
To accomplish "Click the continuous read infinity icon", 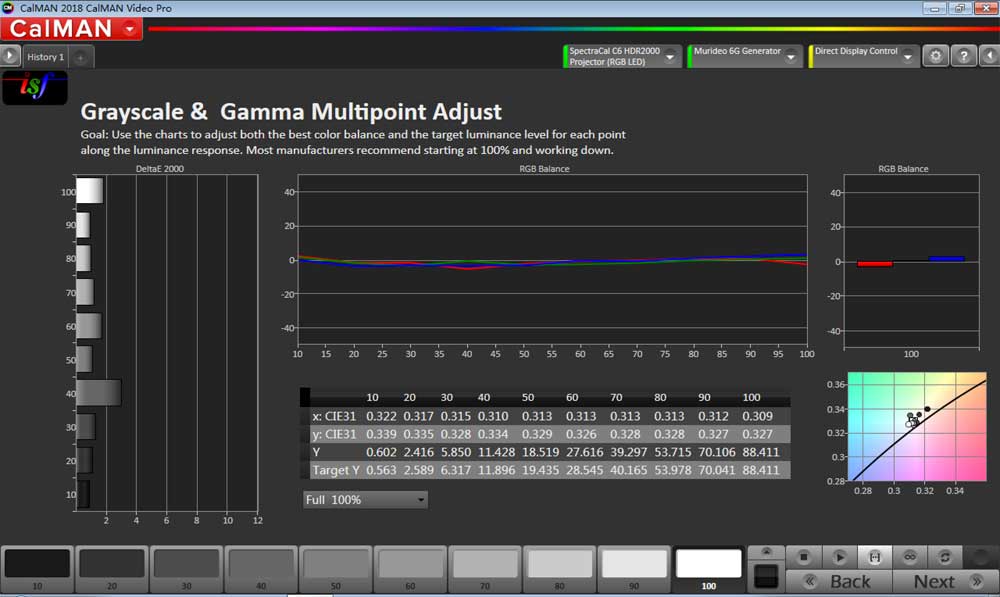I will tap(910, 557).
